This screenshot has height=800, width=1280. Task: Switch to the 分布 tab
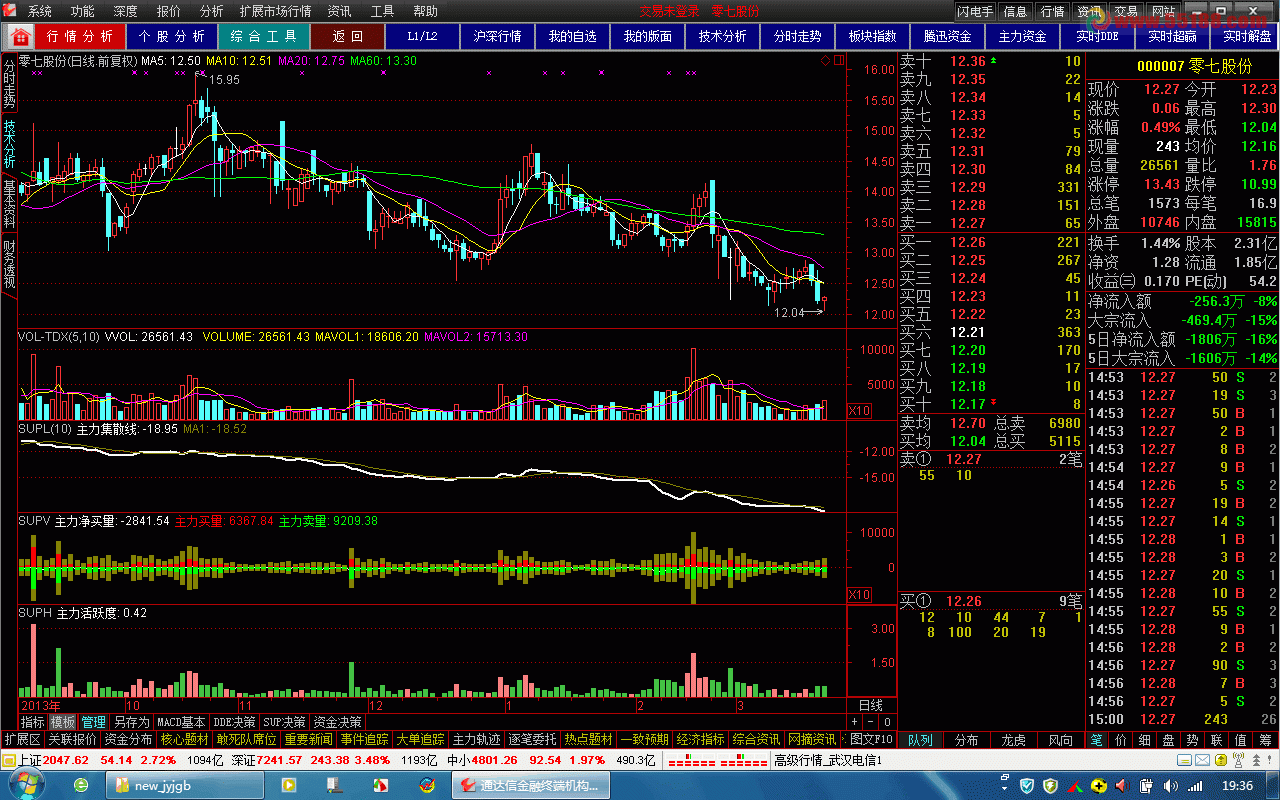click(967, 740)
